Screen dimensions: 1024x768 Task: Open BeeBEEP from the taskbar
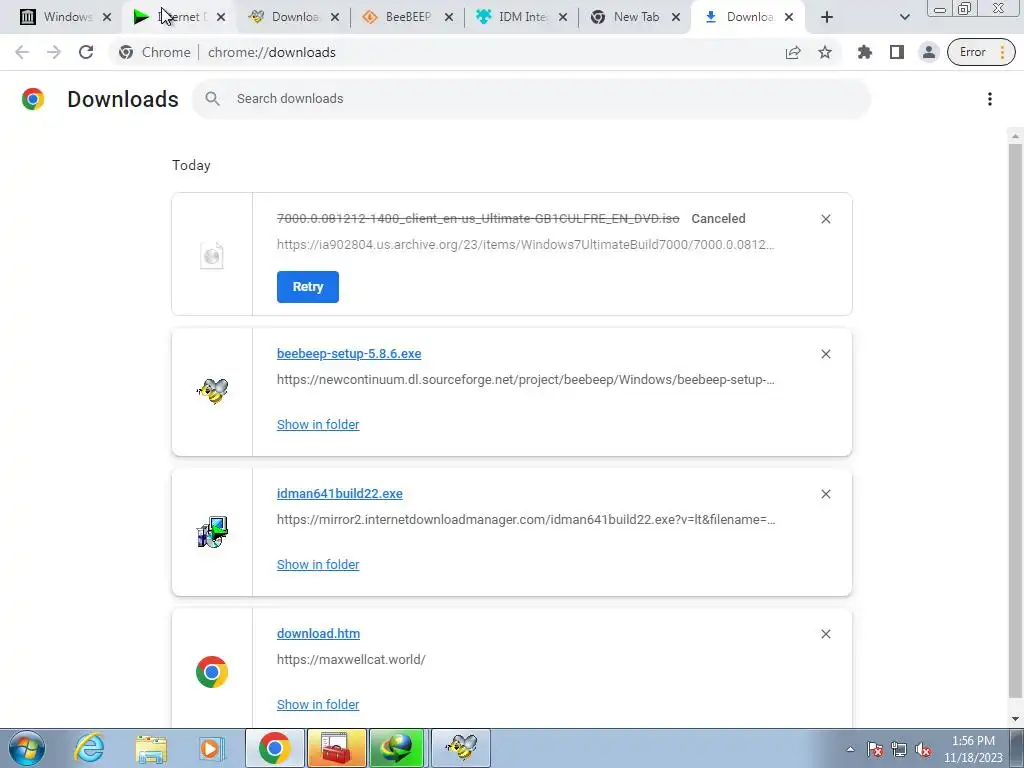coord(460,748)
